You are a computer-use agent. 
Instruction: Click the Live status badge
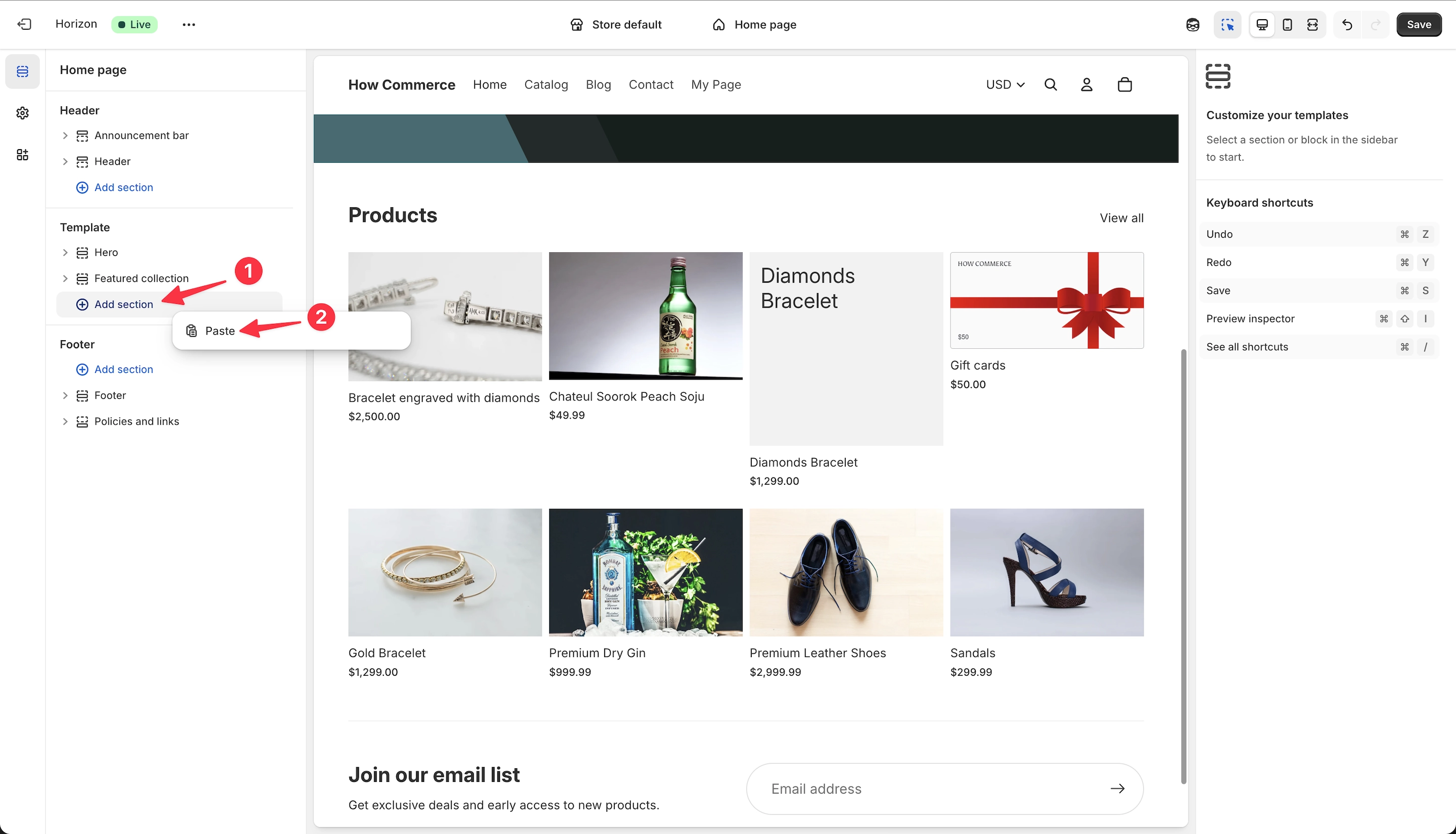click(x=134, y=24)
